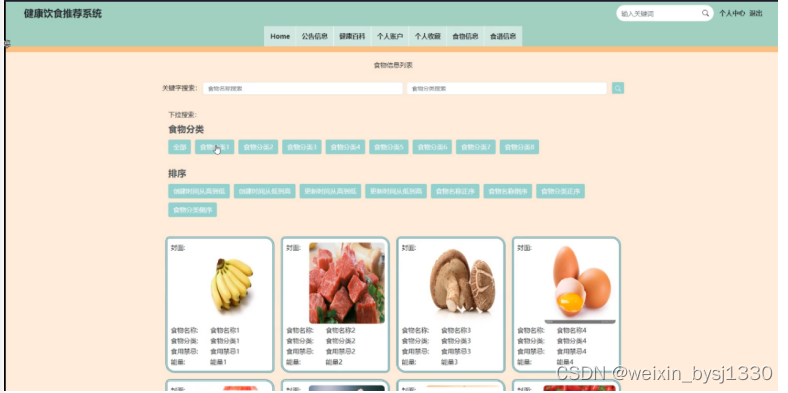Click the 食用禁忌3 value text
788x393 pixels.
(456, 352)
